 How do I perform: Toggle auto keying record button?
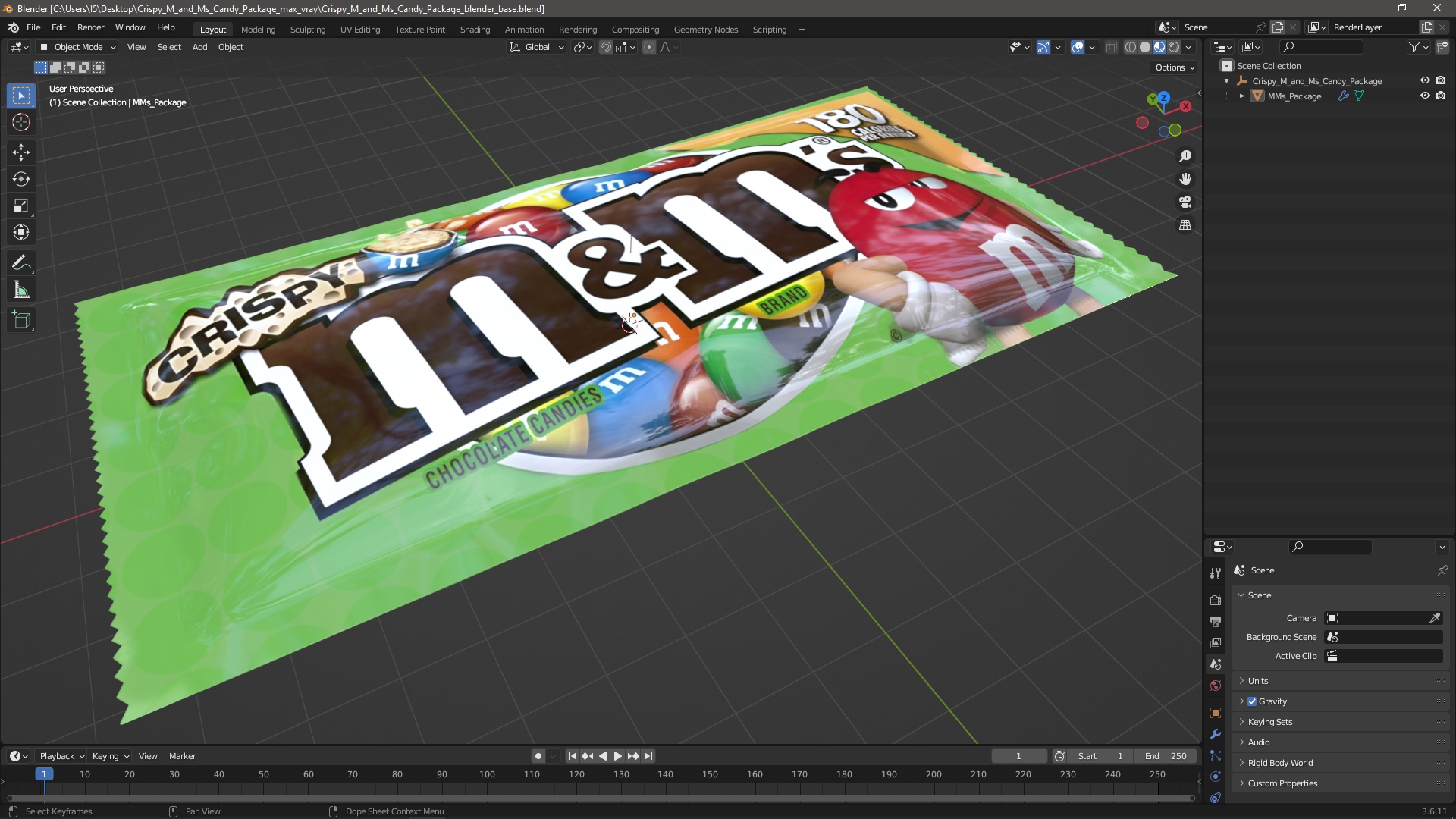coord(538,756)
